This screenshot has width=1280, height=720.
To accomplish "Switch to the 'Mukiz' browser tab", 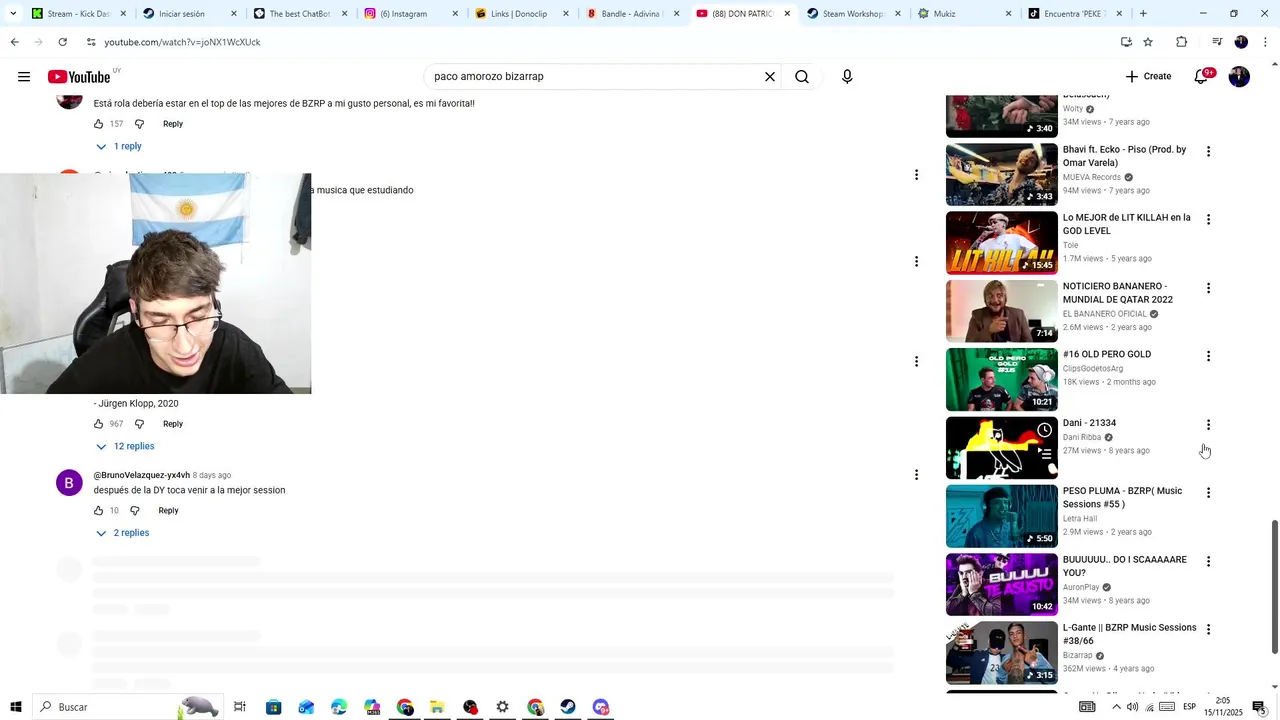I will (963, 14).
